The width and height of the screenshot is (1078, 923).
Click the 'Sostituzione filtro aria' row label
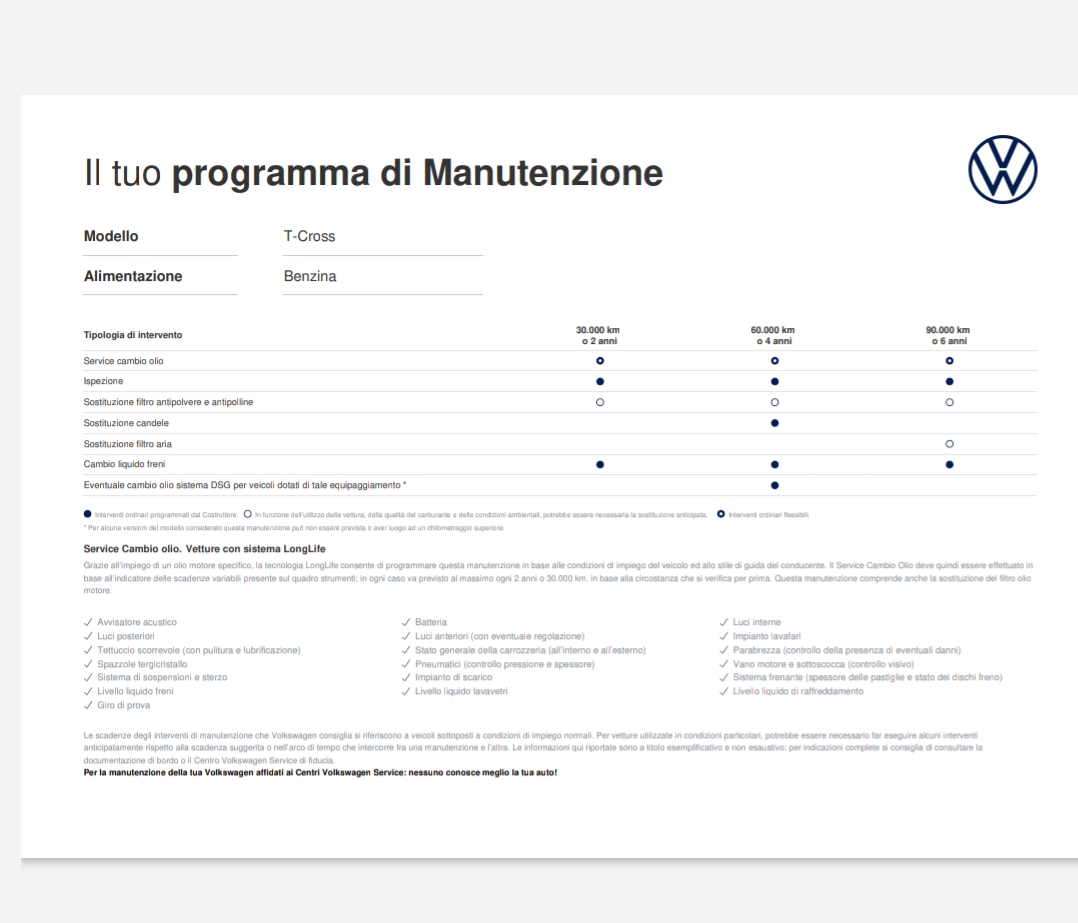coord(128,444)
